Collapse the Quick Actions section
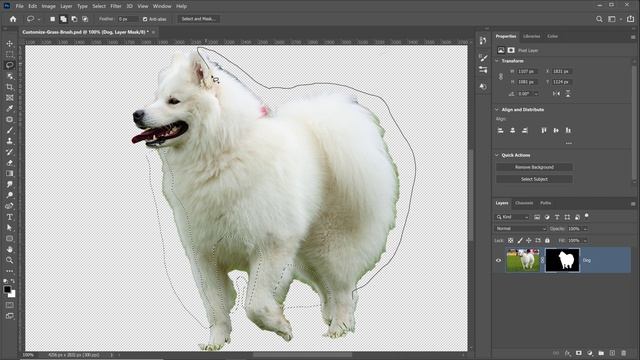The image size is (640, 360). (x=497, y=155)
